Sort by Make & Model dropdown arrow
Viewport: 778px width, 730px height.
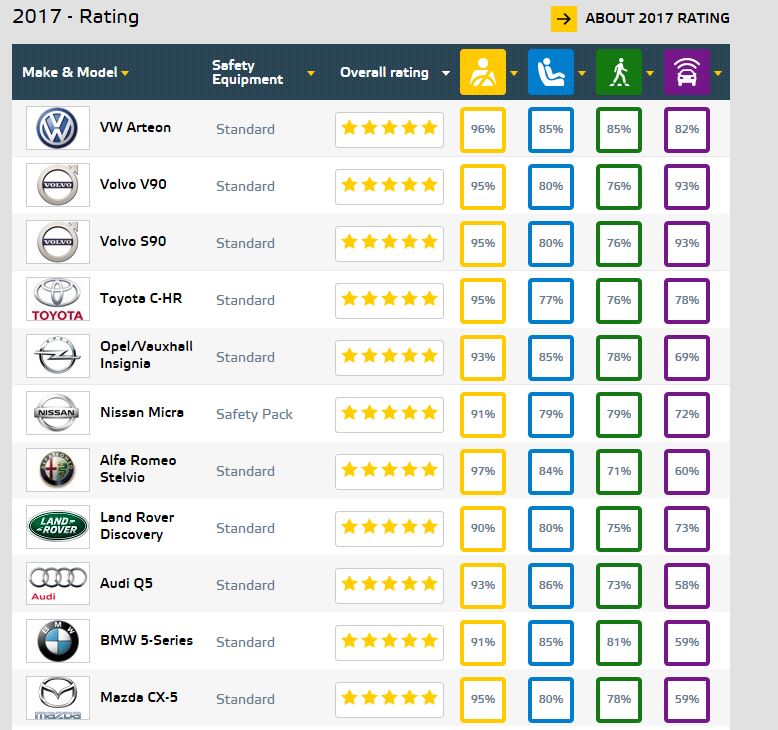coord(125,73)
